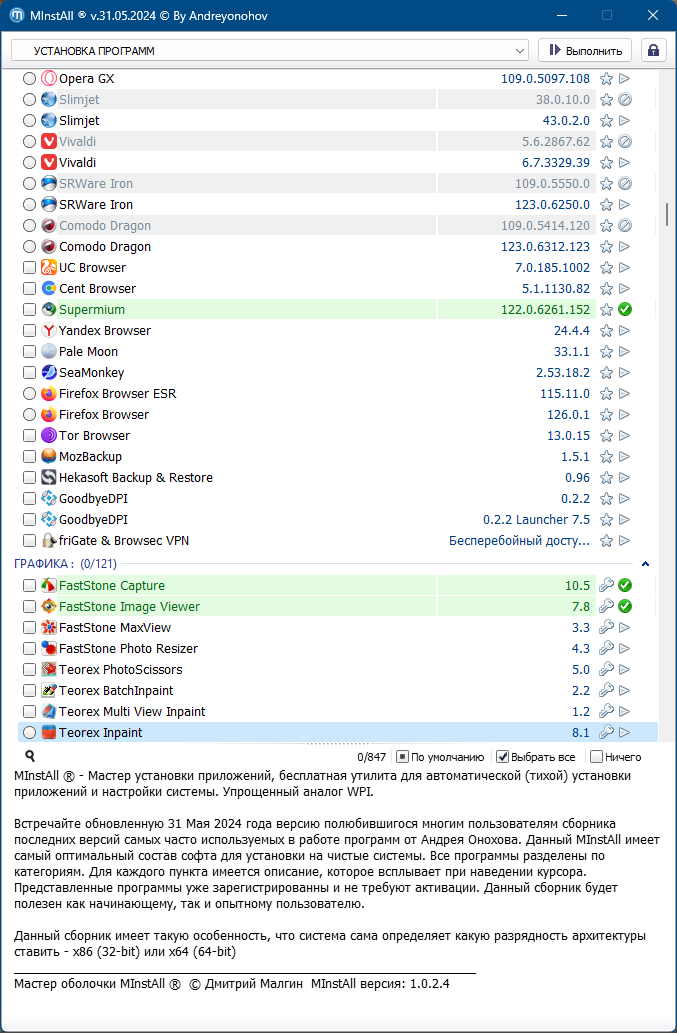Select the Firefox Browser 126.0.1 radio button
The height and width of the screenshot is (1033, 677).
click(29, 415)
